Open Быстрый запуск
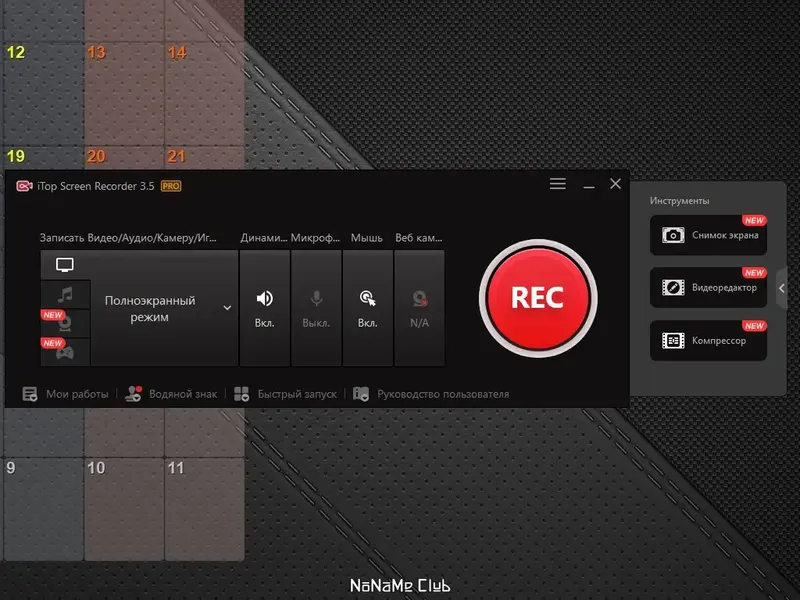Image resolution: width=800 pixels, height=600 pixels. point(297,394)
